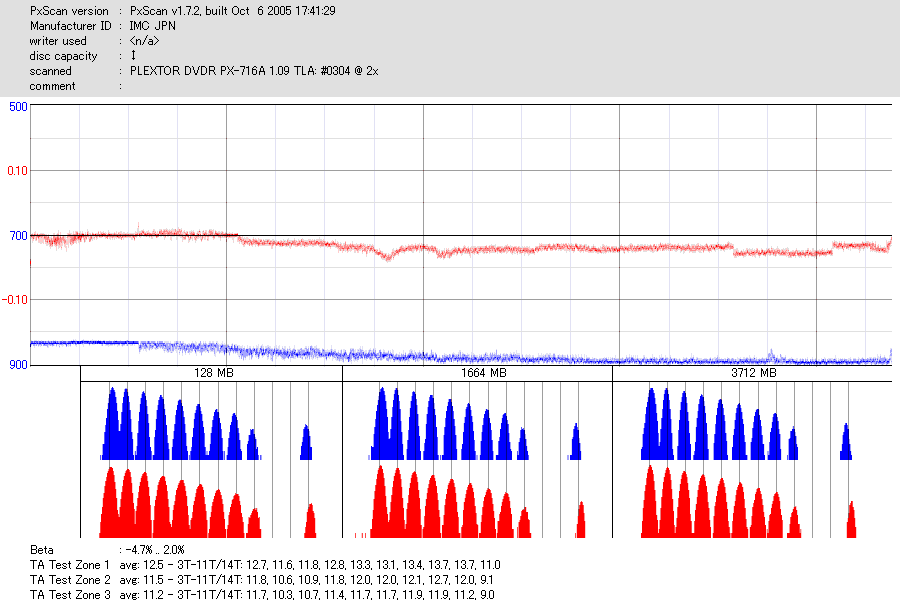Image resolution: width=900 pixels, height=607 pixels.
Task: Click the red -0.10 axis label
Action: click(x=15, y=300)
